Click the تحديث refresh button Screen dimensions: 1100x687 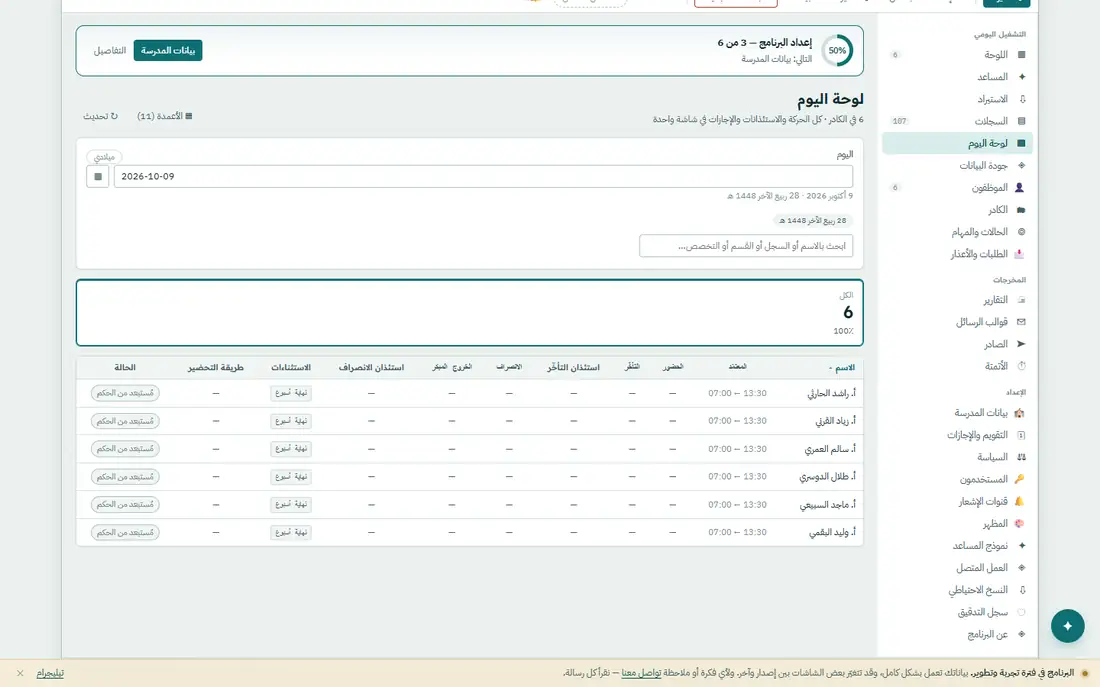pyautogui.click(x=100, y=116)
